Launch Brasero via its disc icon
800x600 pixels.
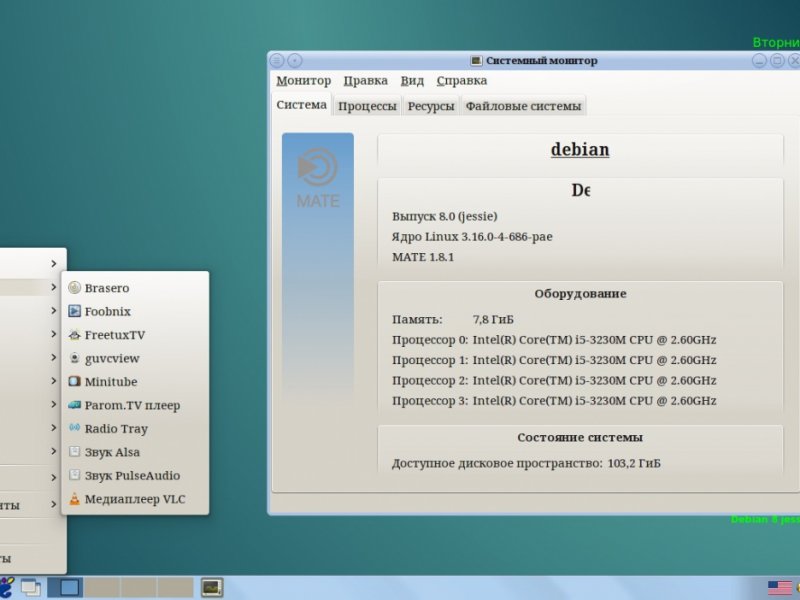tap(74, 288)
